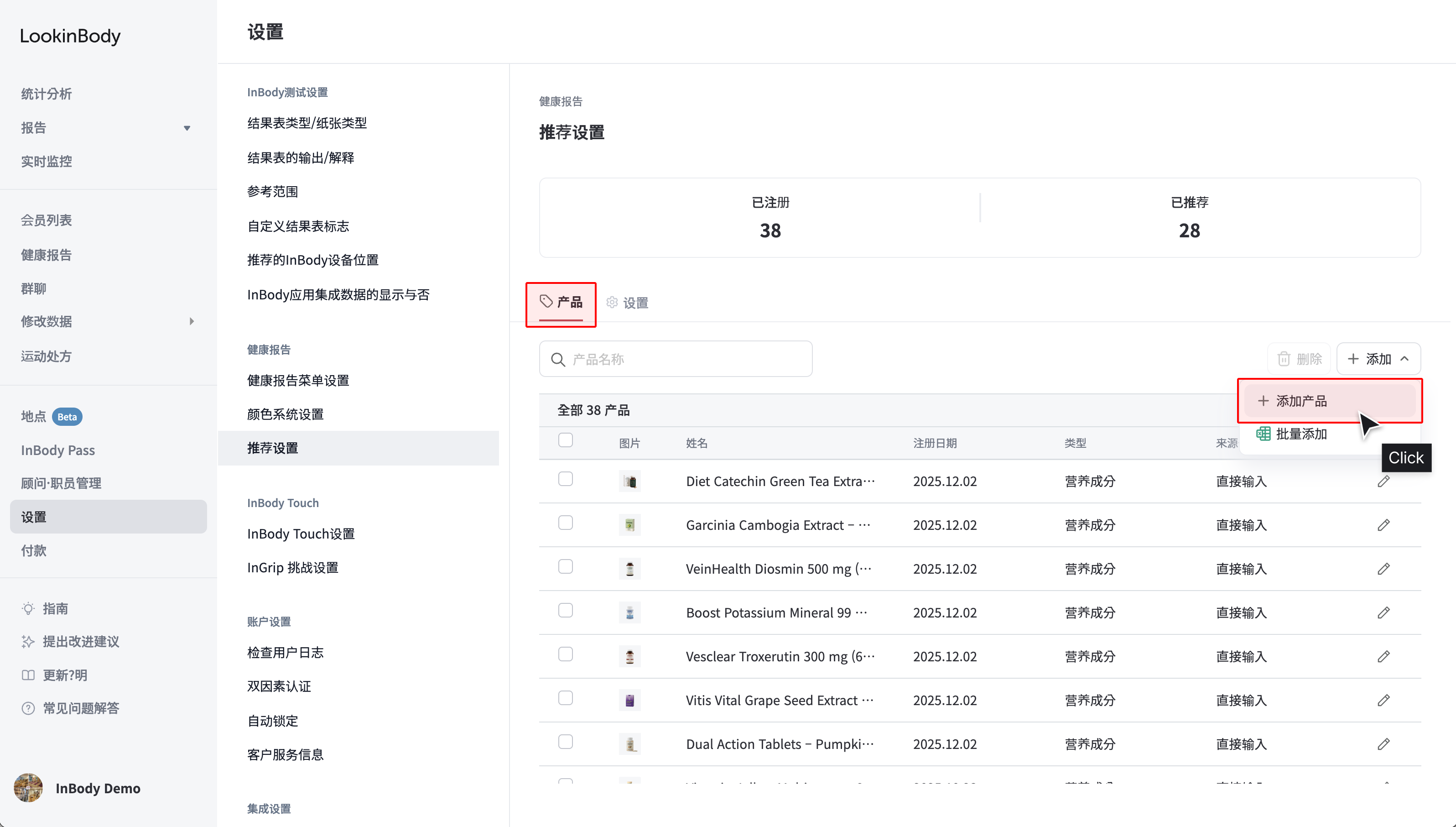The height and width of the screenshot is (827, 1456).
Task: Tick checkbox for VeinHealth Diosmin row
Action: click(565, 566)
